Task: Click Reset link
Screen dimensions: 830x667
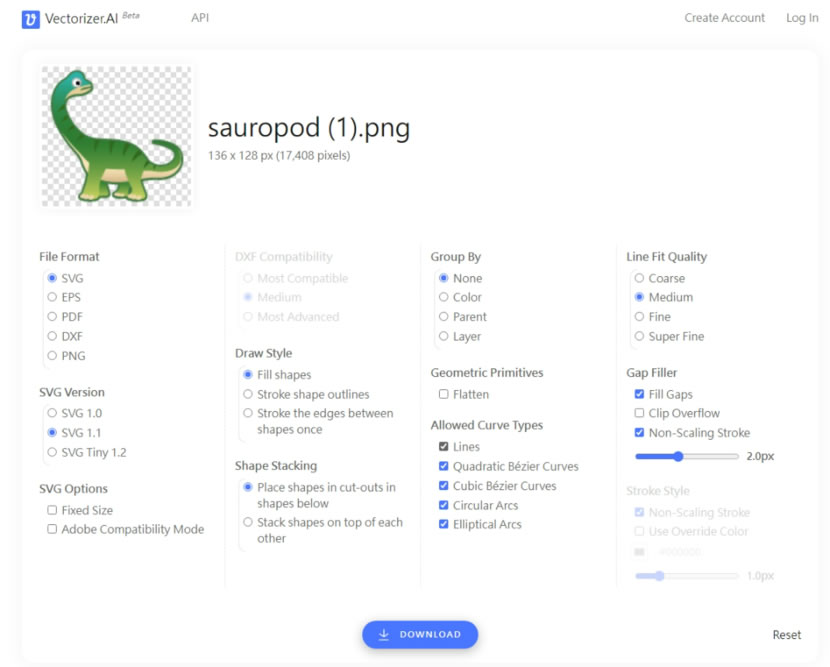Action: click(787, 635)
